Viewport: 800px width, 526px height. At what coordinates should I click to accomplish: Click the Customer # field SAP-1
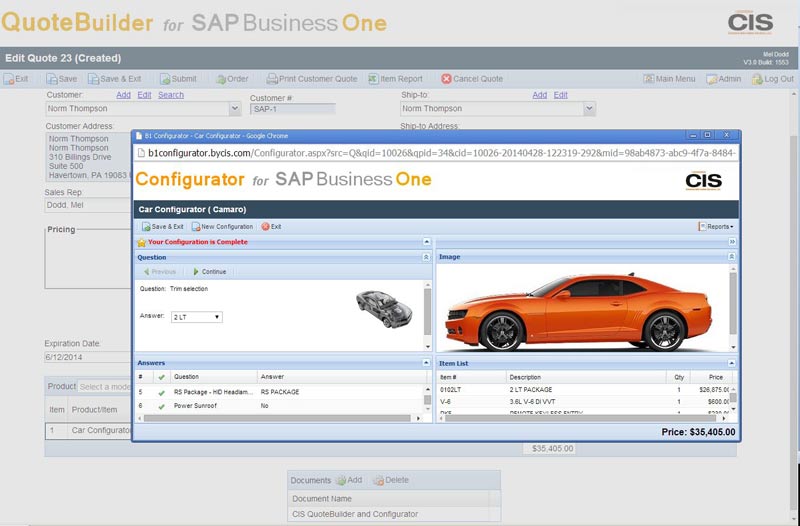coord(293,109)
